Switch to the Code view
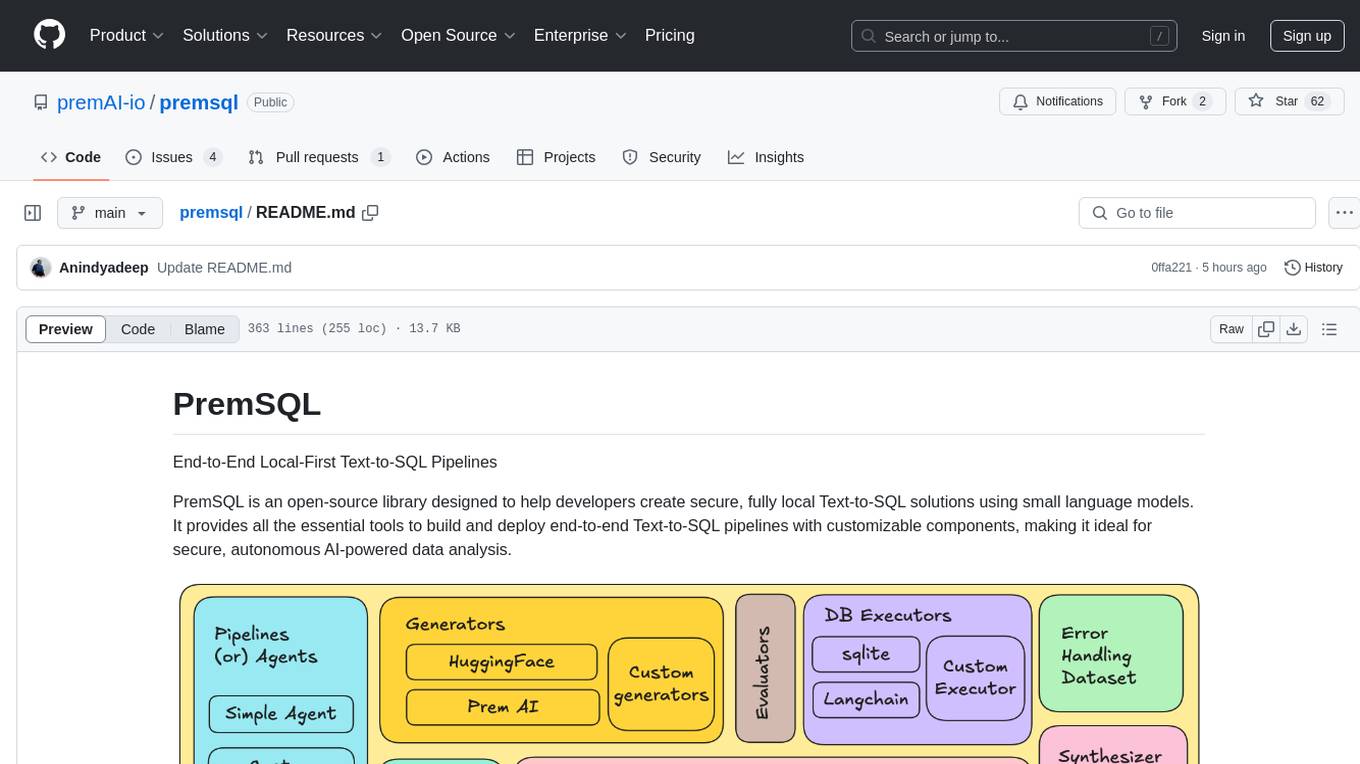The width and height of the screenshot is (1360, 764). point(138,329)
